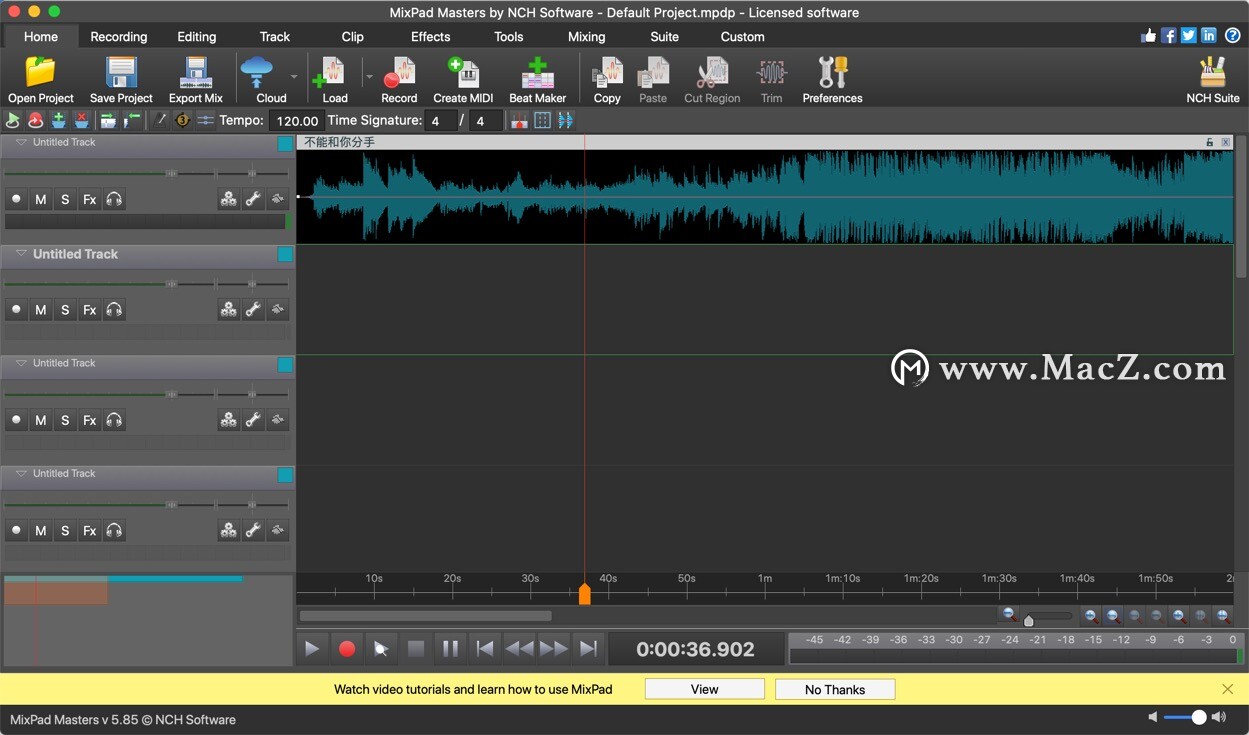The width and height of the screenshot is (1249, 735).
Task: Click the Copy icon in the toolbar
Action: [606, 79]
